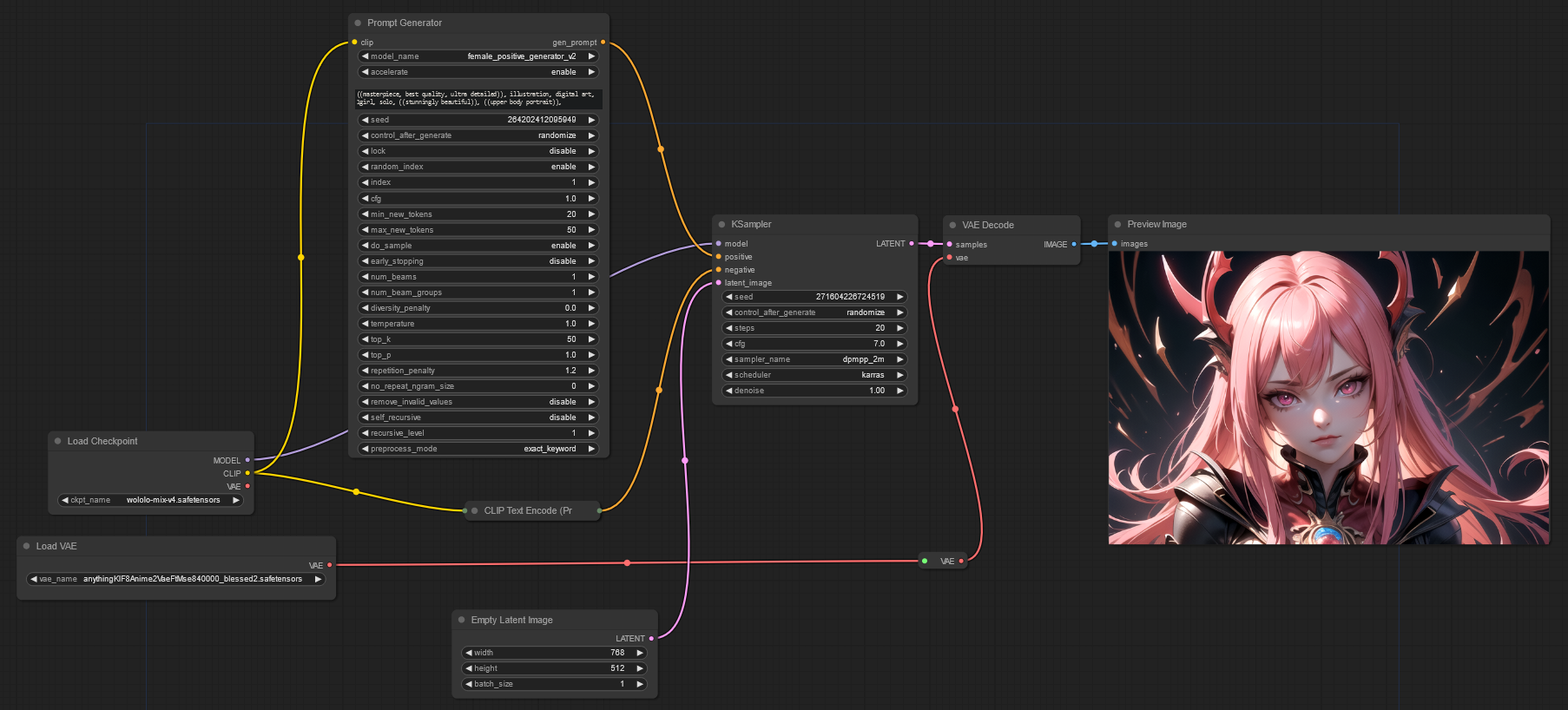Open the model_name selector in Prompt Generator
This screenshot has height=710, width=1568.
point(478,56)
